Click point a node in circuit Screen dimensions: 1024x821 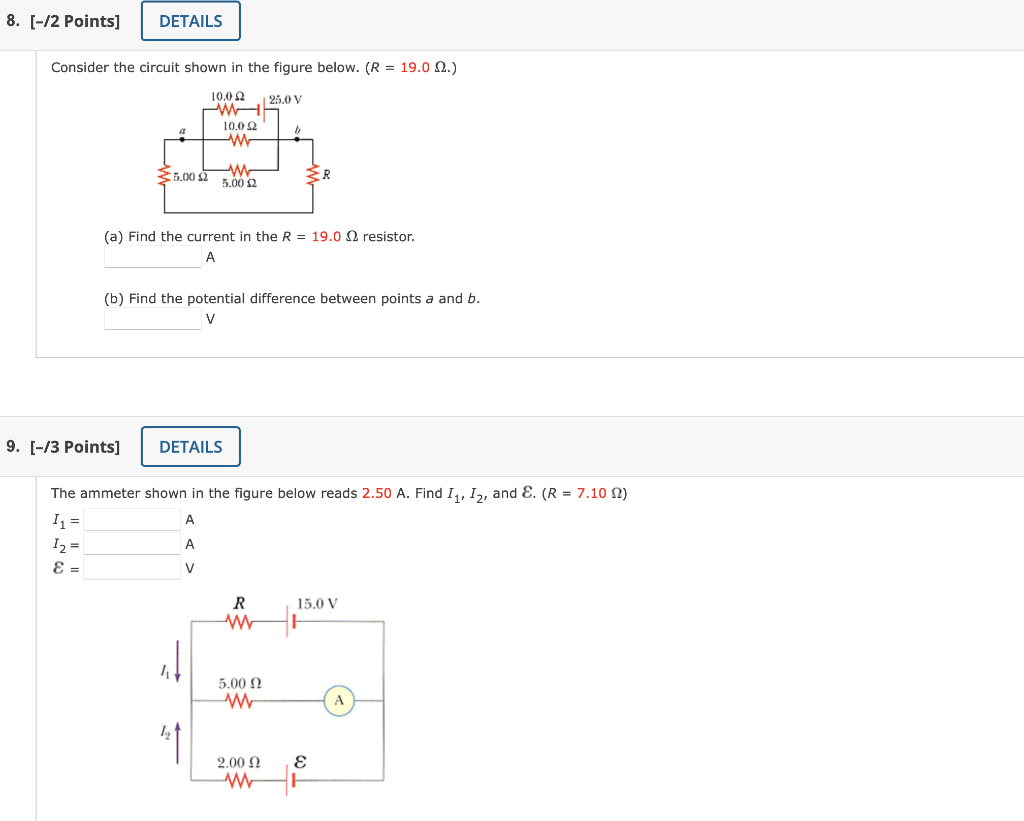tap(182, 139)
